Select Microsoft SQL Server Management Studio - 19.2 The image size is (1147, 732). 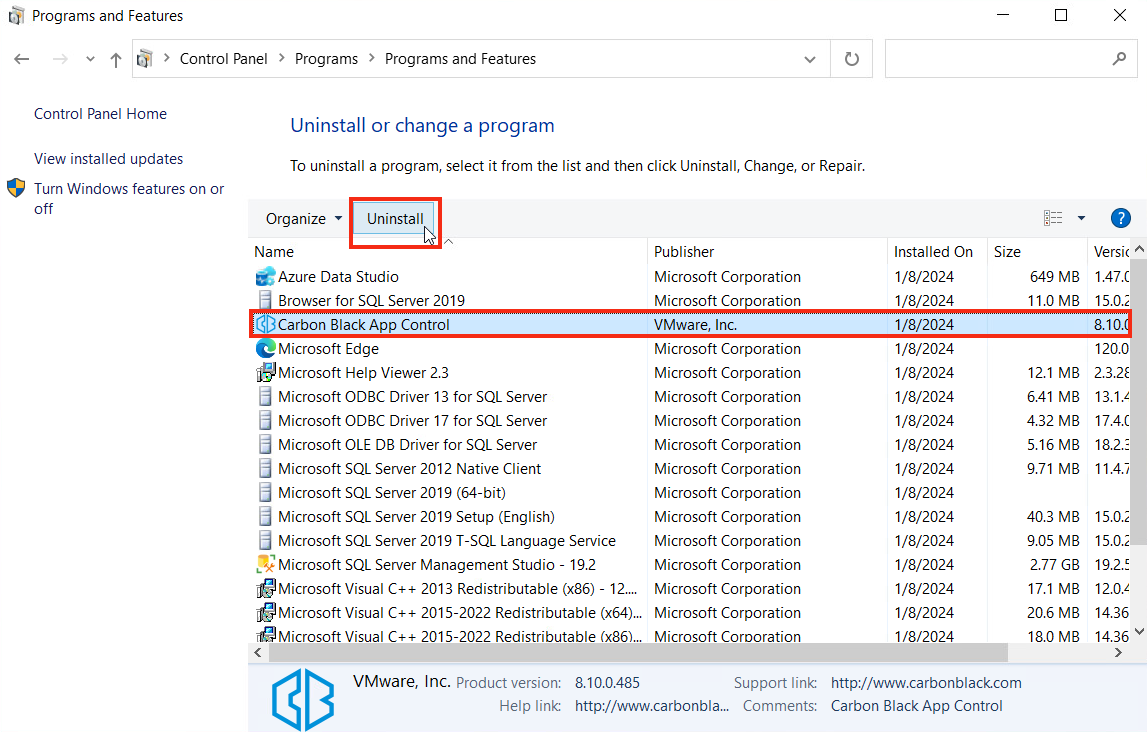point(437,565)
